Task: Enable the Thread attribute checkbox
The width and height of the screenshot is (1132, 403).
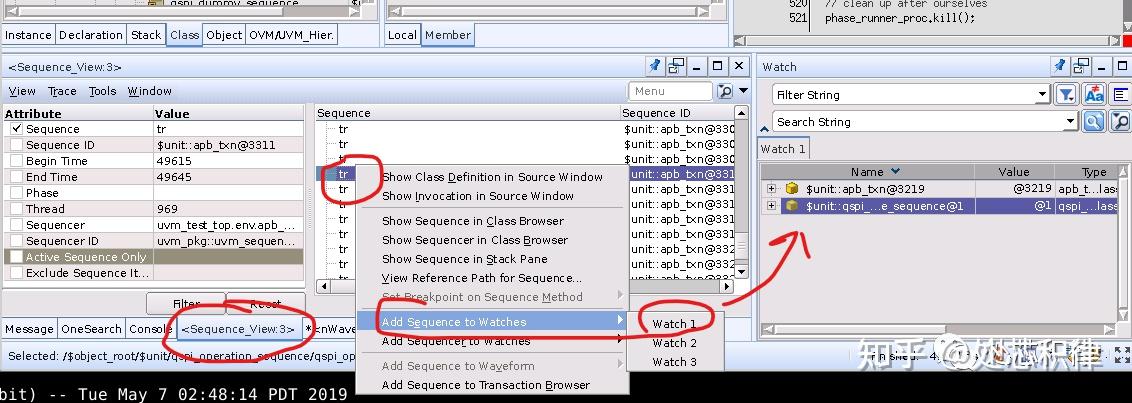Action: click(17, 209)
